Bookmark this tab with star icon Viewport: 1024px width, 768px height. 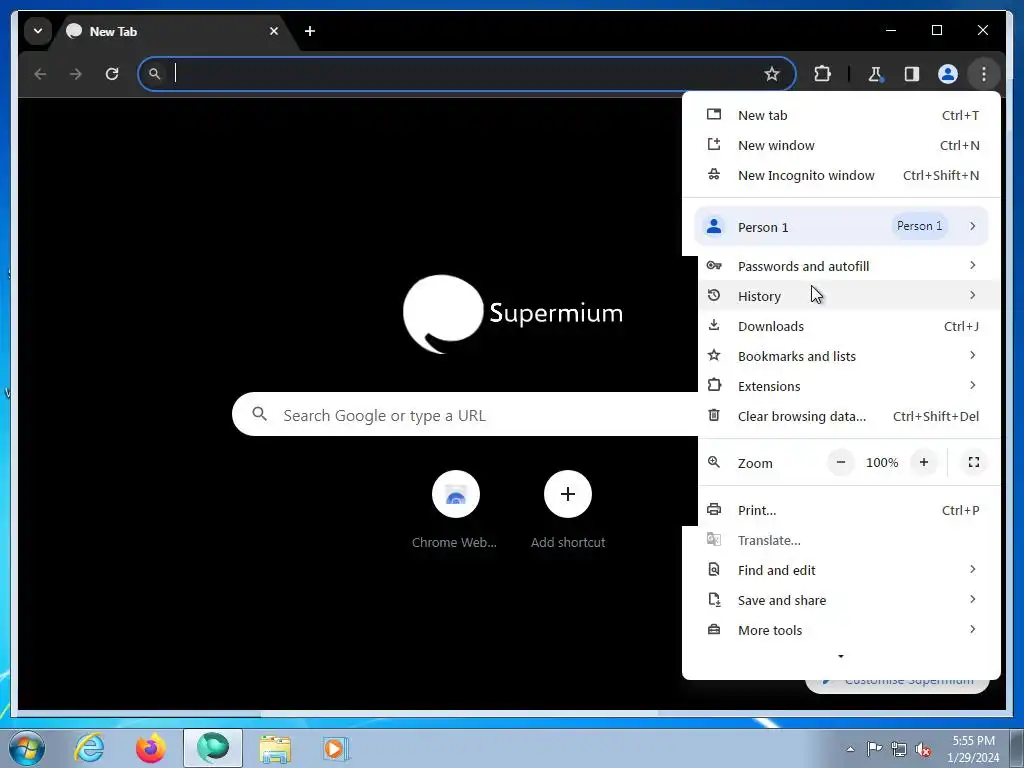tap(771, 74)
